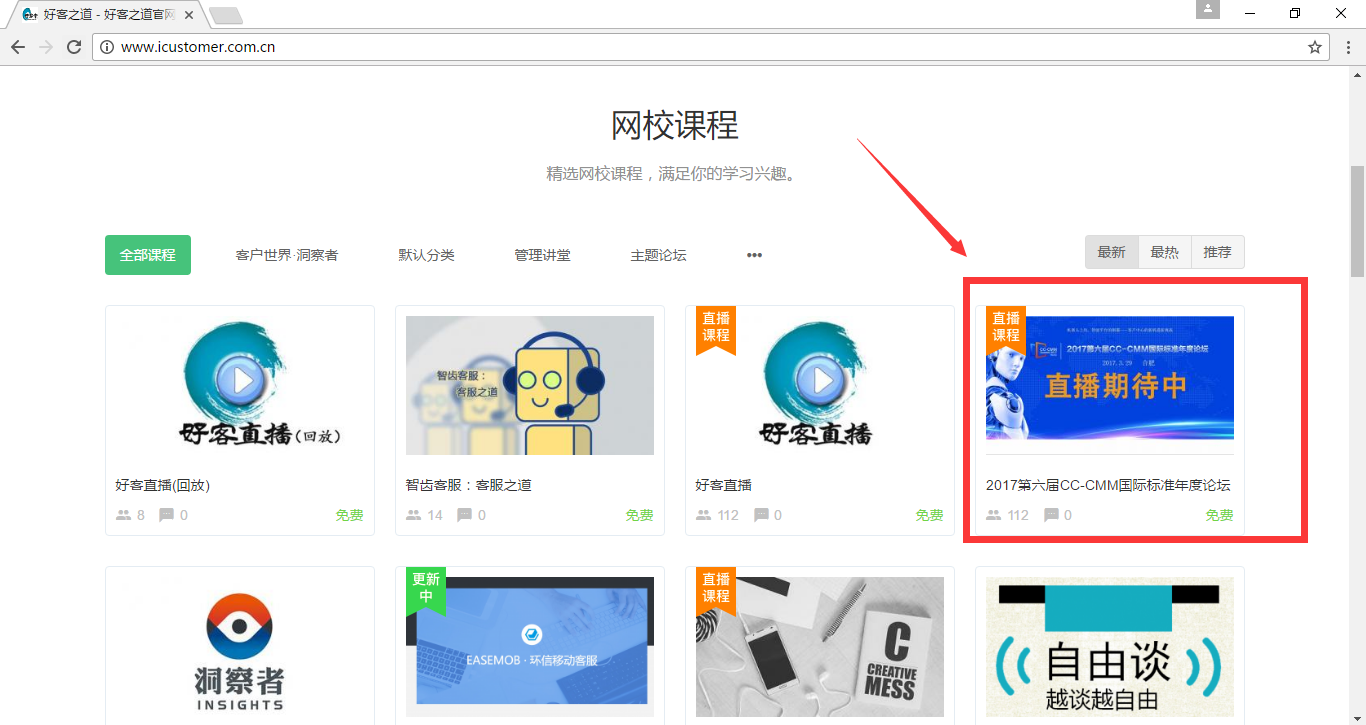This screenshot has height=725, width=1366.
Task: Play the 好客直播(回放) video thumbnail
Action: [240, 379]
